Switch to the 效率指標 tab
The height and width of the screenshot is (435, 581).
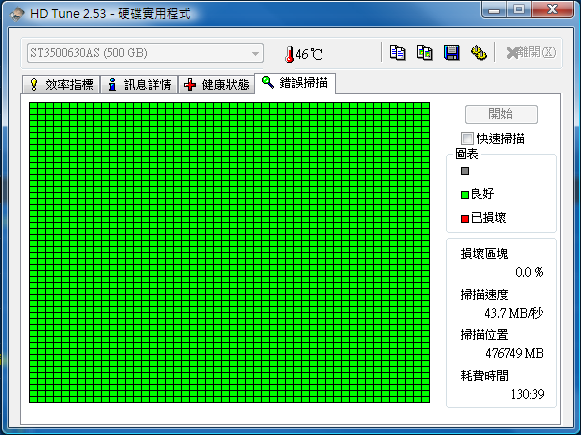click(x=61, y=84)
